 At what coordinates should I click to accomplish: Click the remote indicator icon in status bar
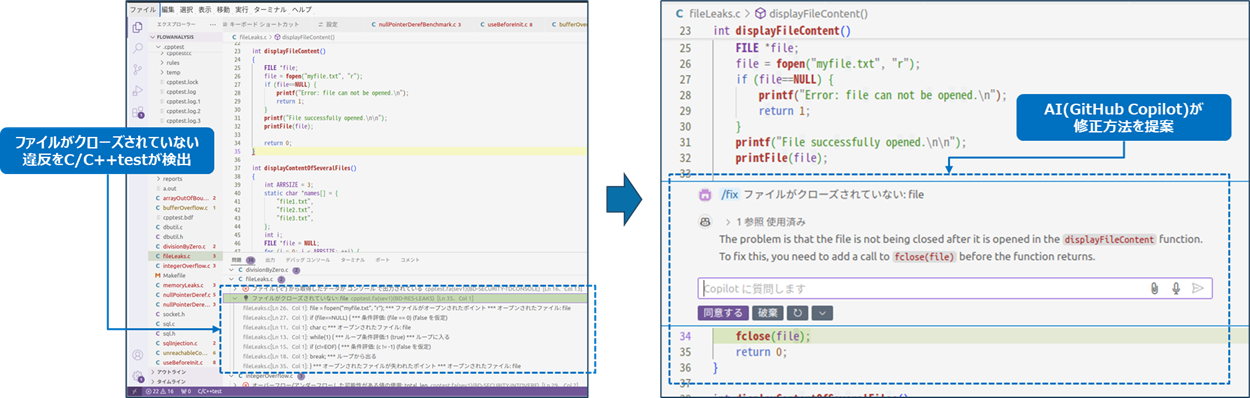pyautogui.click(x=134, y=391)
